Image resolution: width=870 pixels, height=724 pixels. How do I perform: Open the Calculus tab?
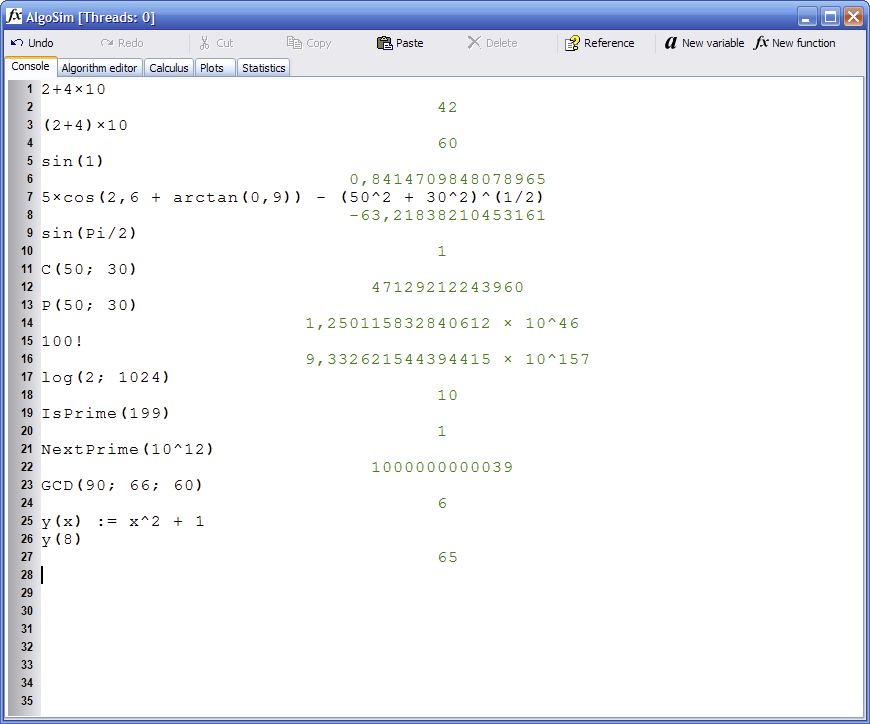point(169,68)
